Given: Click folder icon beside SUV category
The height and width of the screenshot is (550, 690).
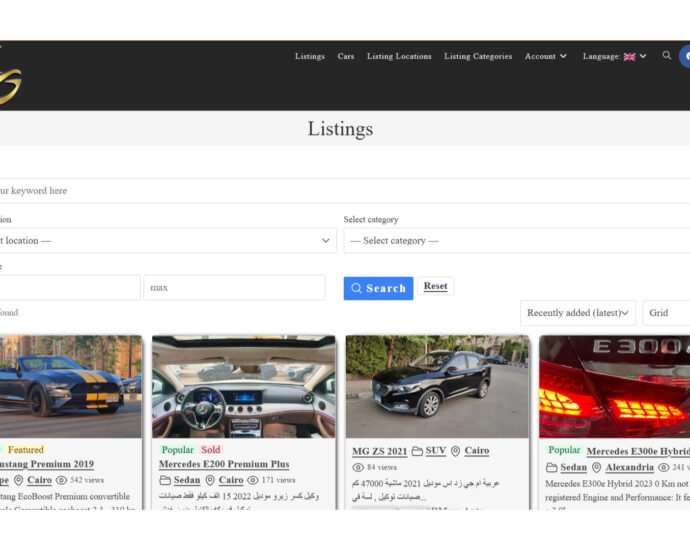Looking at the screenshot, I should pos(417,452).
